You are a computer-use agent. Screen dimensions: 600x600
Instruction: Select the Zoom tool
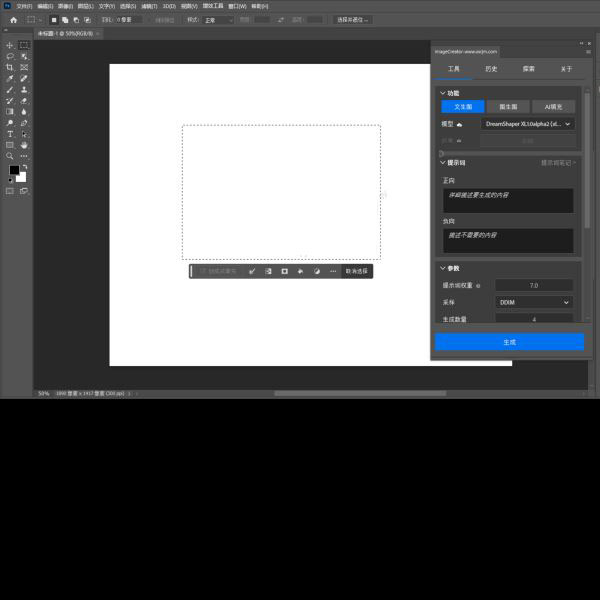coord(10,156)
